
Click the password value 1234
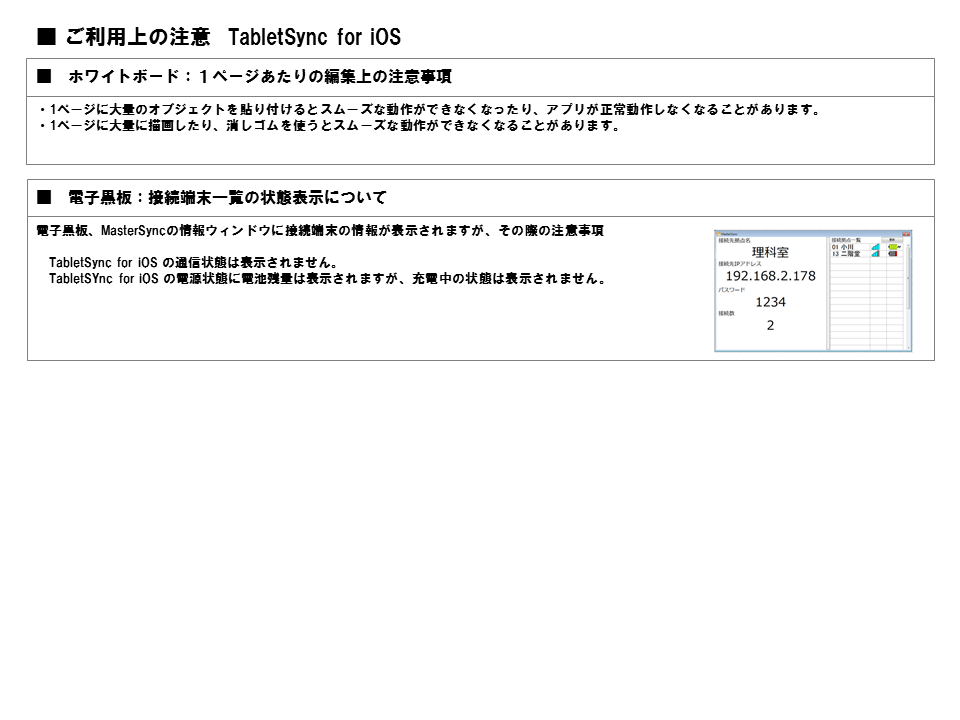pyautogui.click(x=770, y=302)
